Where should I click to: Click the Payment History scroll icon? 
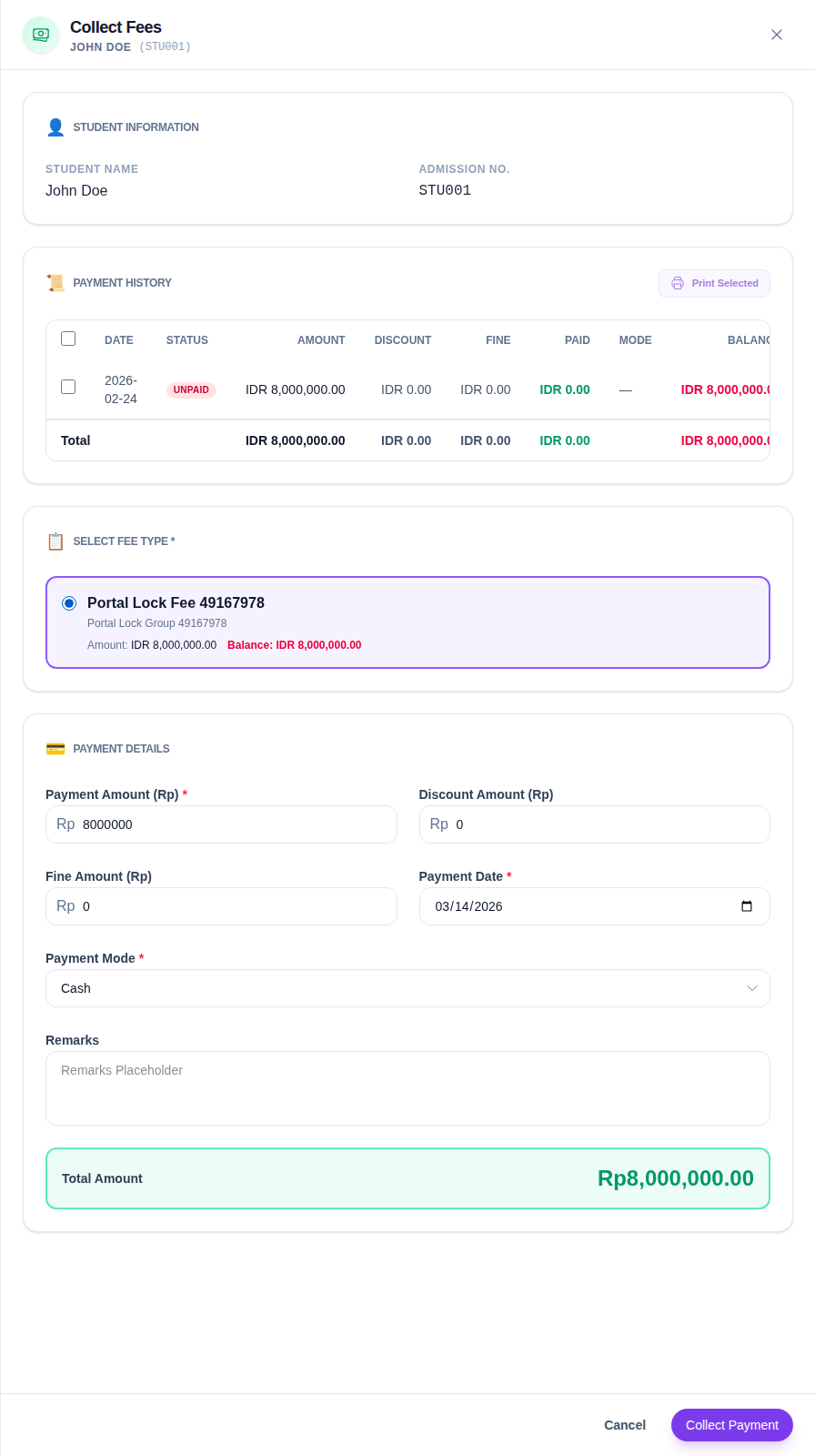coord(55,283)
